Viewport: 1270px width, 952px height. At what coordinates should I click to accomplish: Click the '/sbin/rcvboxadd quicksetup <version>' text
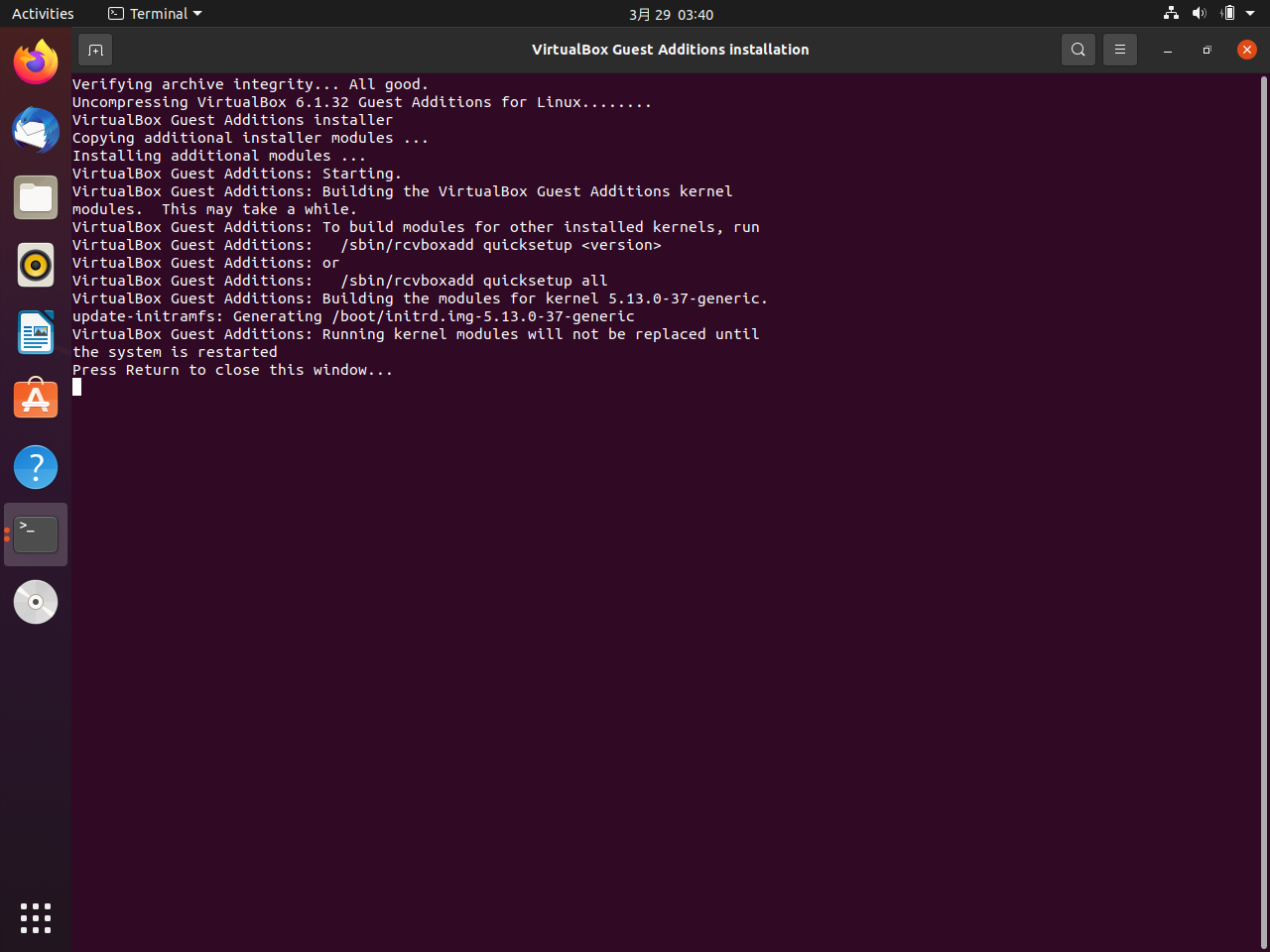click(501, 245)
